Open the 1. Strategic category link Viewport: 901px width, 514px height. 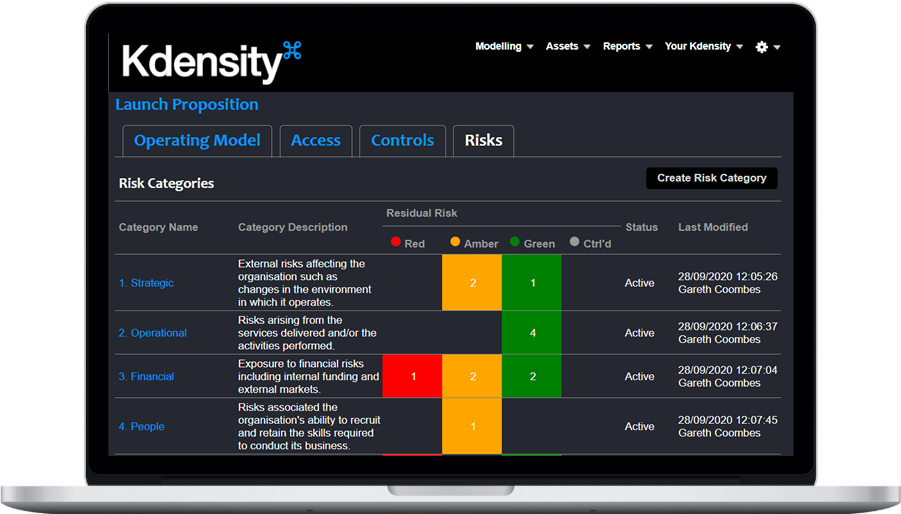(x=146, y=283)
